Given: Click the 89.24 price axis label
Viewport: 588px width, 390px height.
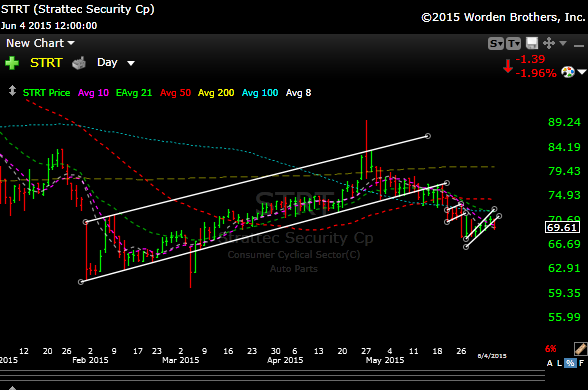Looking at the screenshot, I should click(x=564, y=122).
